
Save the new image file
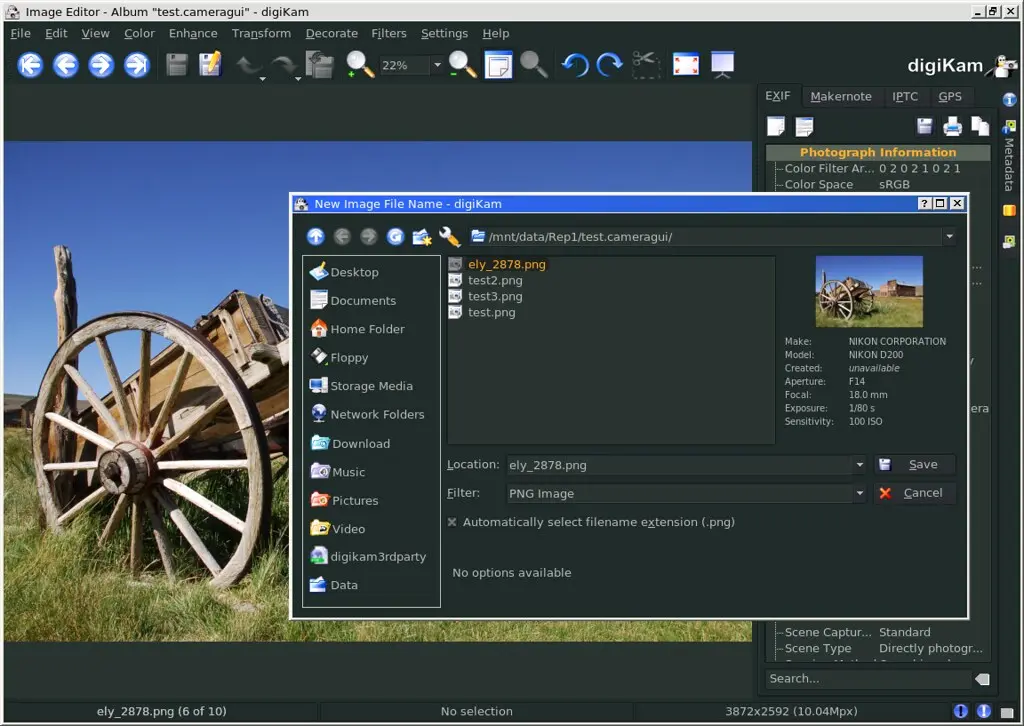pos(913,464)
